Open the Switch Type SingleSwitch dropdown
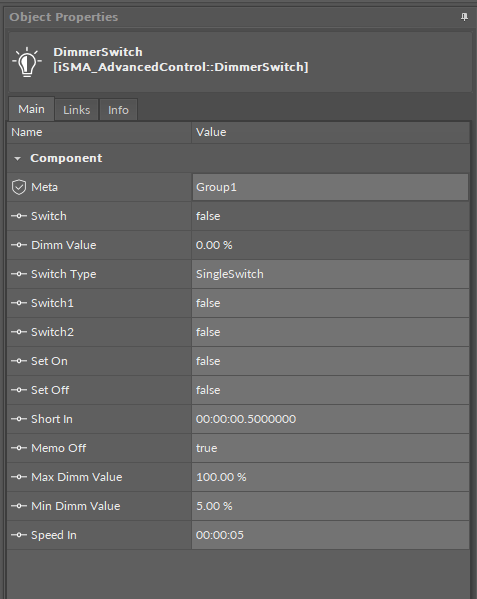The image size is (477, 599). (330, 274)
